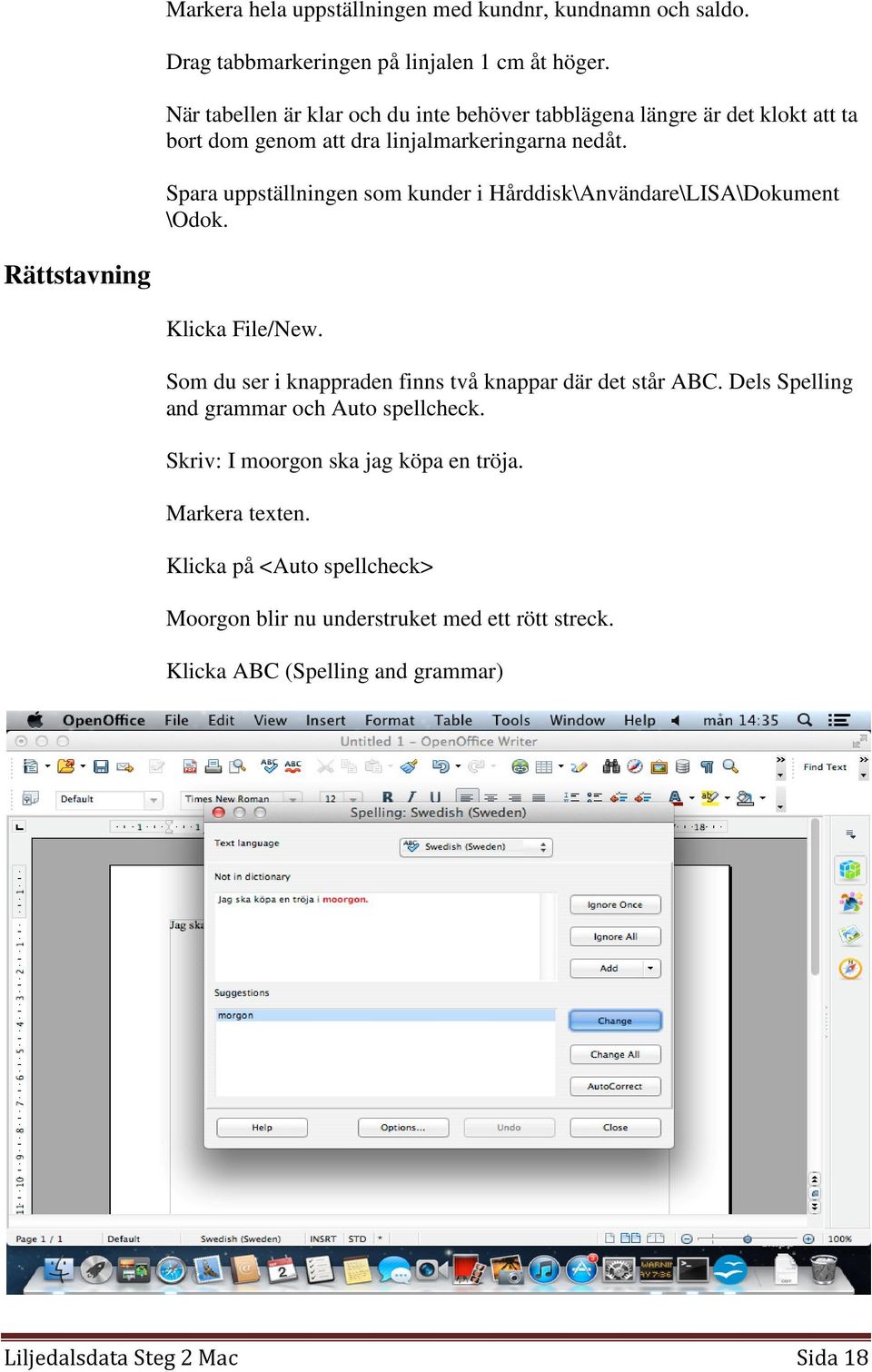Click the Zoom magnifier icon in toolbar
This screenshot has height=1372, width=872.
point(730,766)
